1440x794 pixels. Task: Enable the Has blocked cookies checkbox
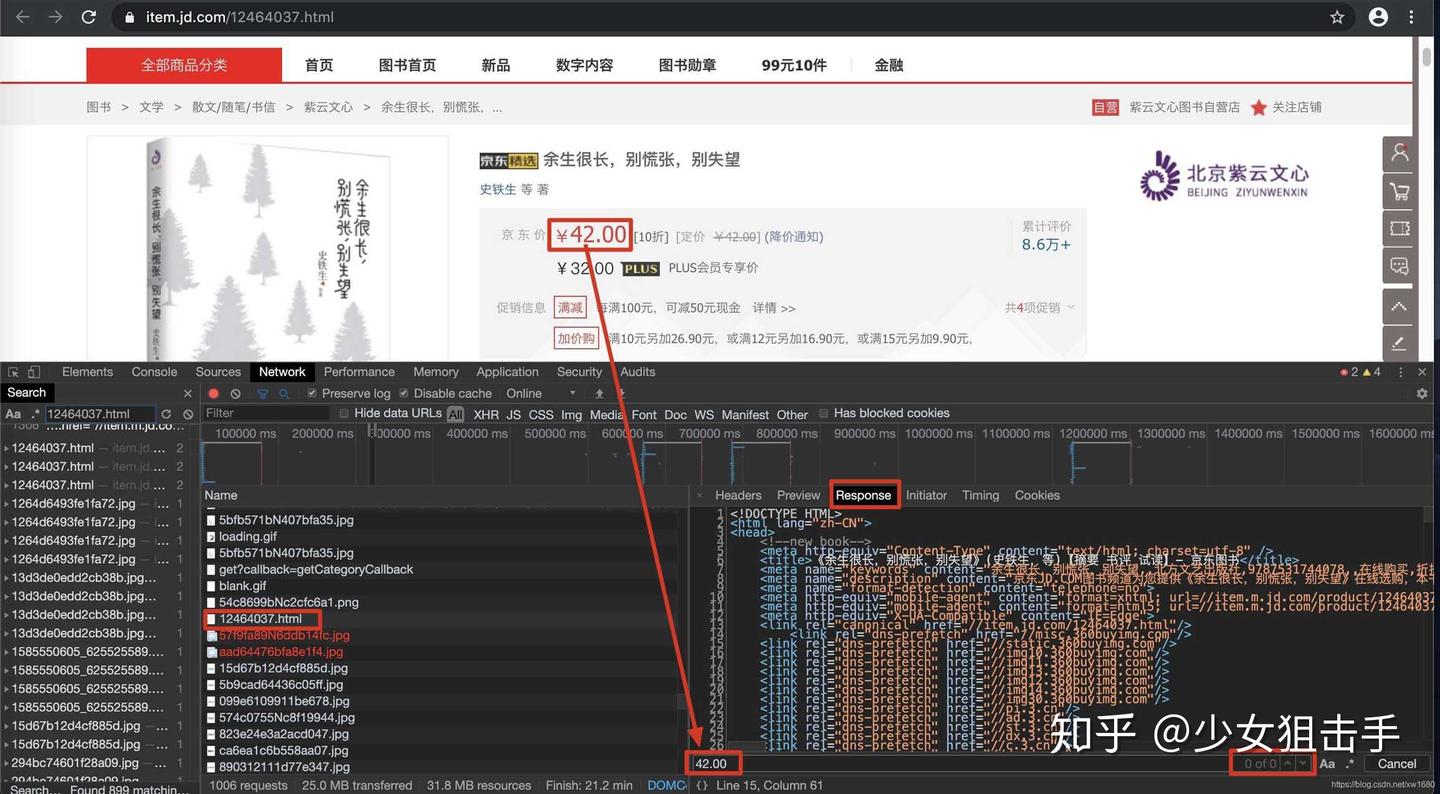[824, 413]
